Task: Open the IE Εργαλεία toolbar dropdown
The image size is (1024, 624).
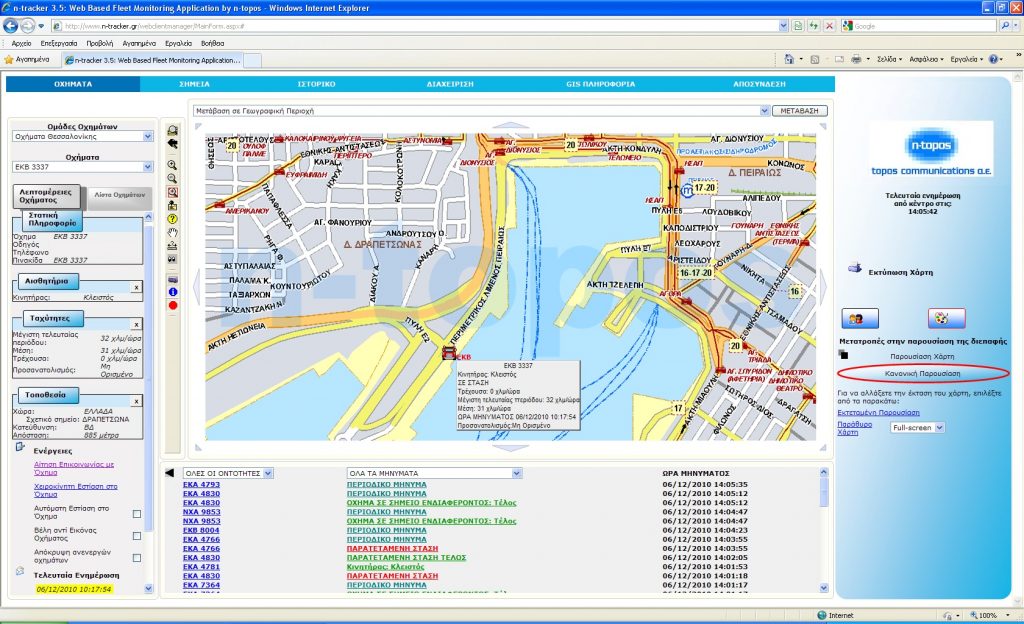Action: coord(967,59)
